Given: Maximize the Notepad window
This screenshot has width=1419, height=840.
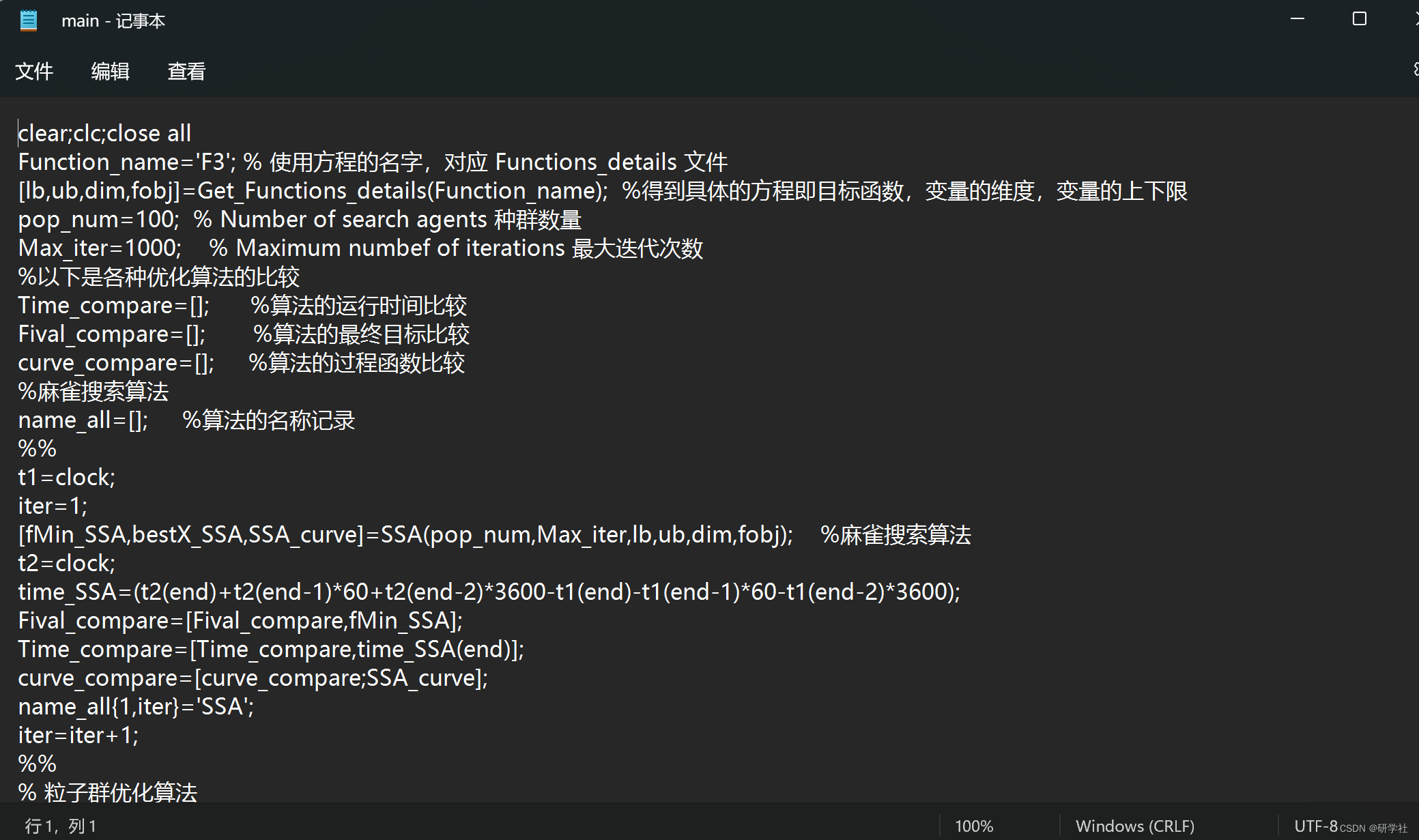Looking at the screenshot, I should pos(1359,19).
